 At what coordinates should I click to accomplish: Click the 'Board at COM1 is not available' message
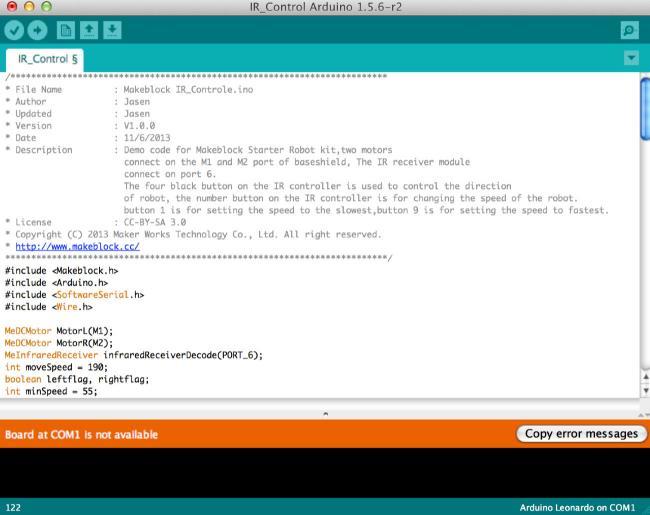82,435
